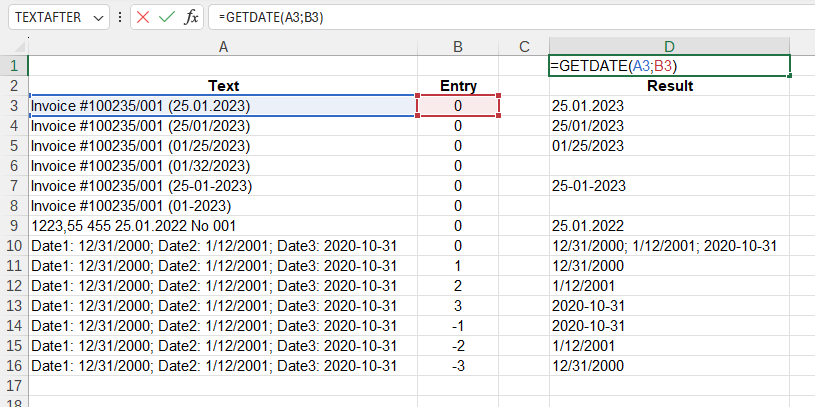The width and height of the screenshot is (815, 407).
Task: Select Entry value 2 in row 12
Action: [458, 286]
